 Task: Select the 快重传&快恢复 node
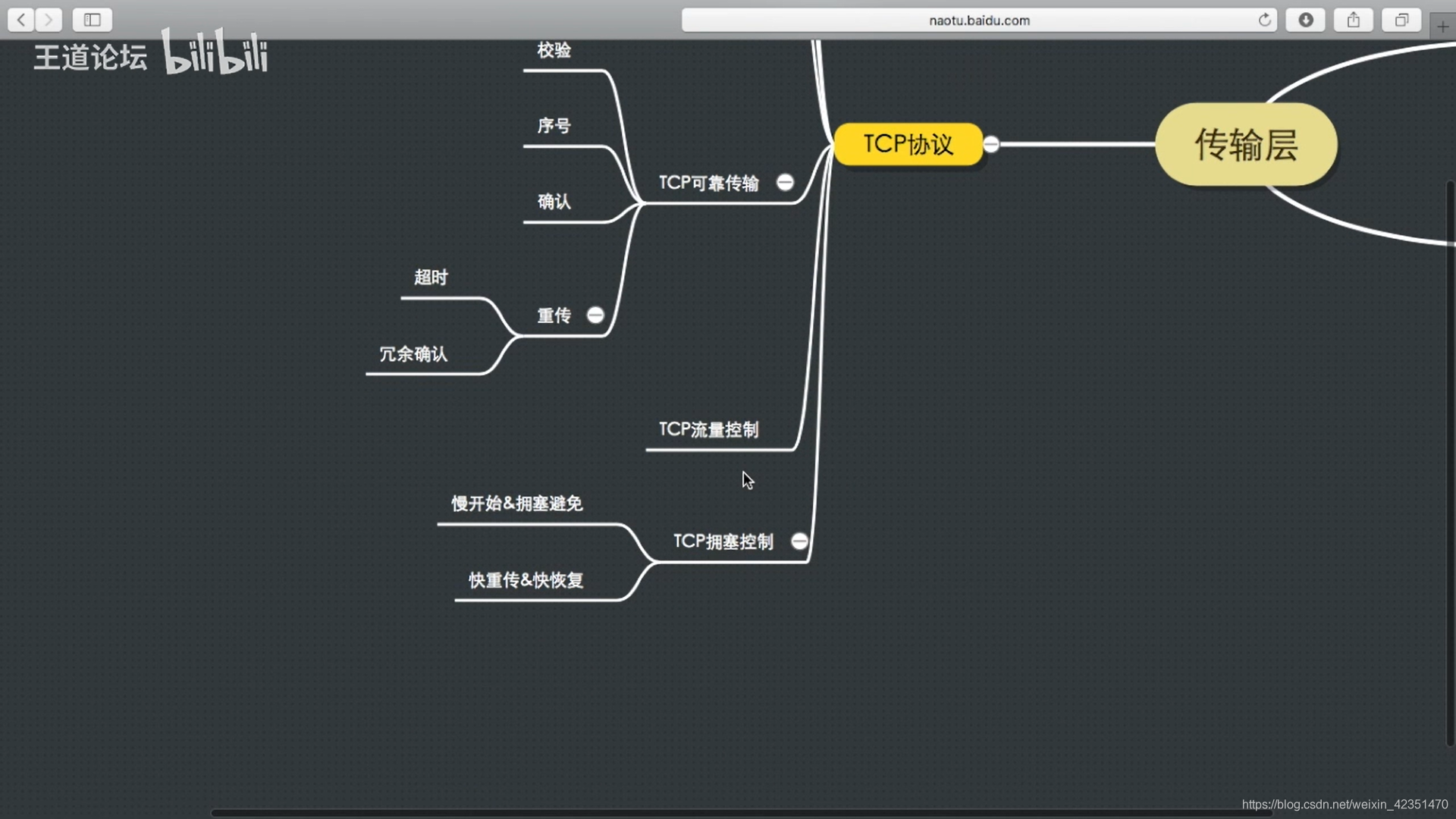point(526,580)
